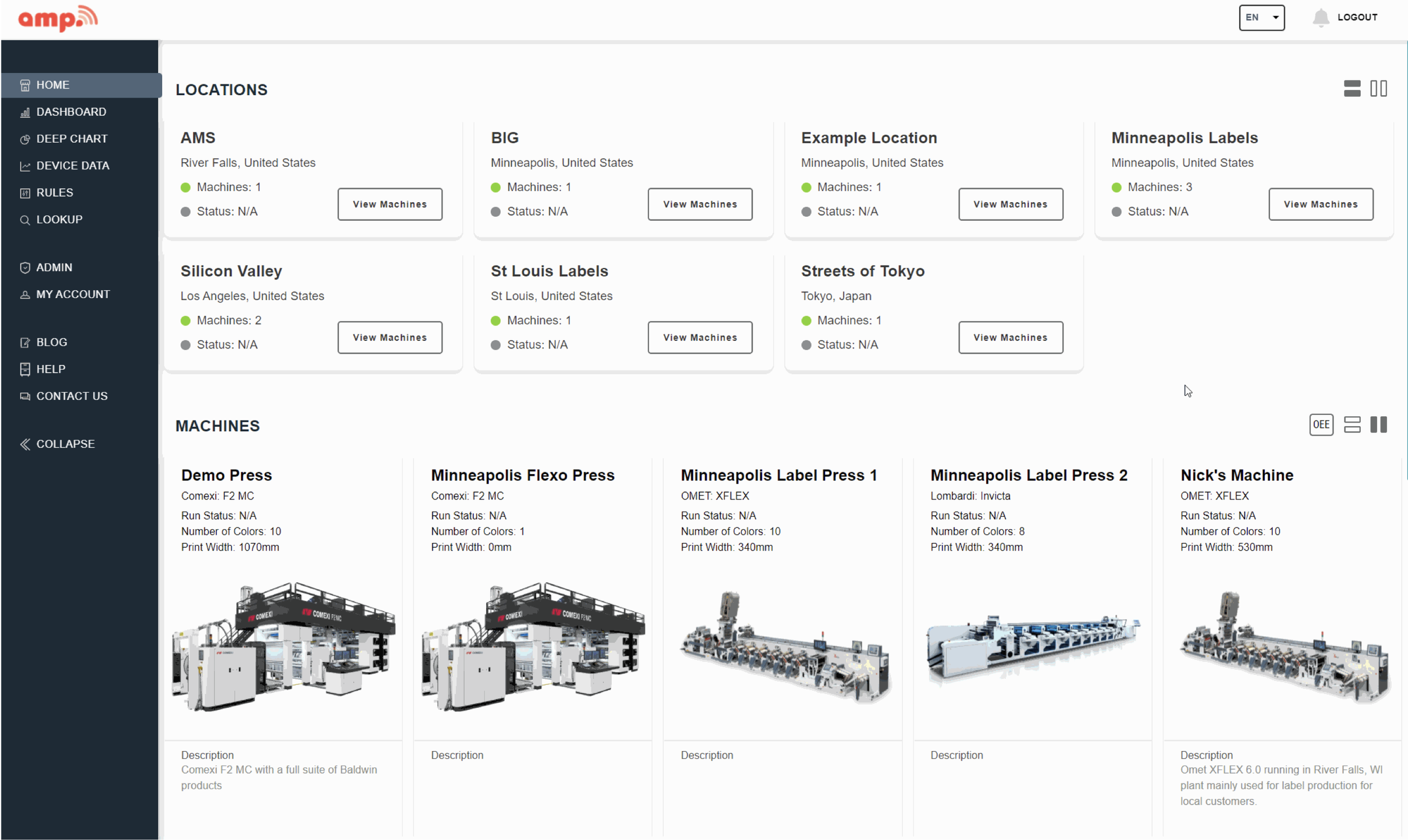
Task: Click the LOCATIONS section heading
Action: (x=221, y=90)
